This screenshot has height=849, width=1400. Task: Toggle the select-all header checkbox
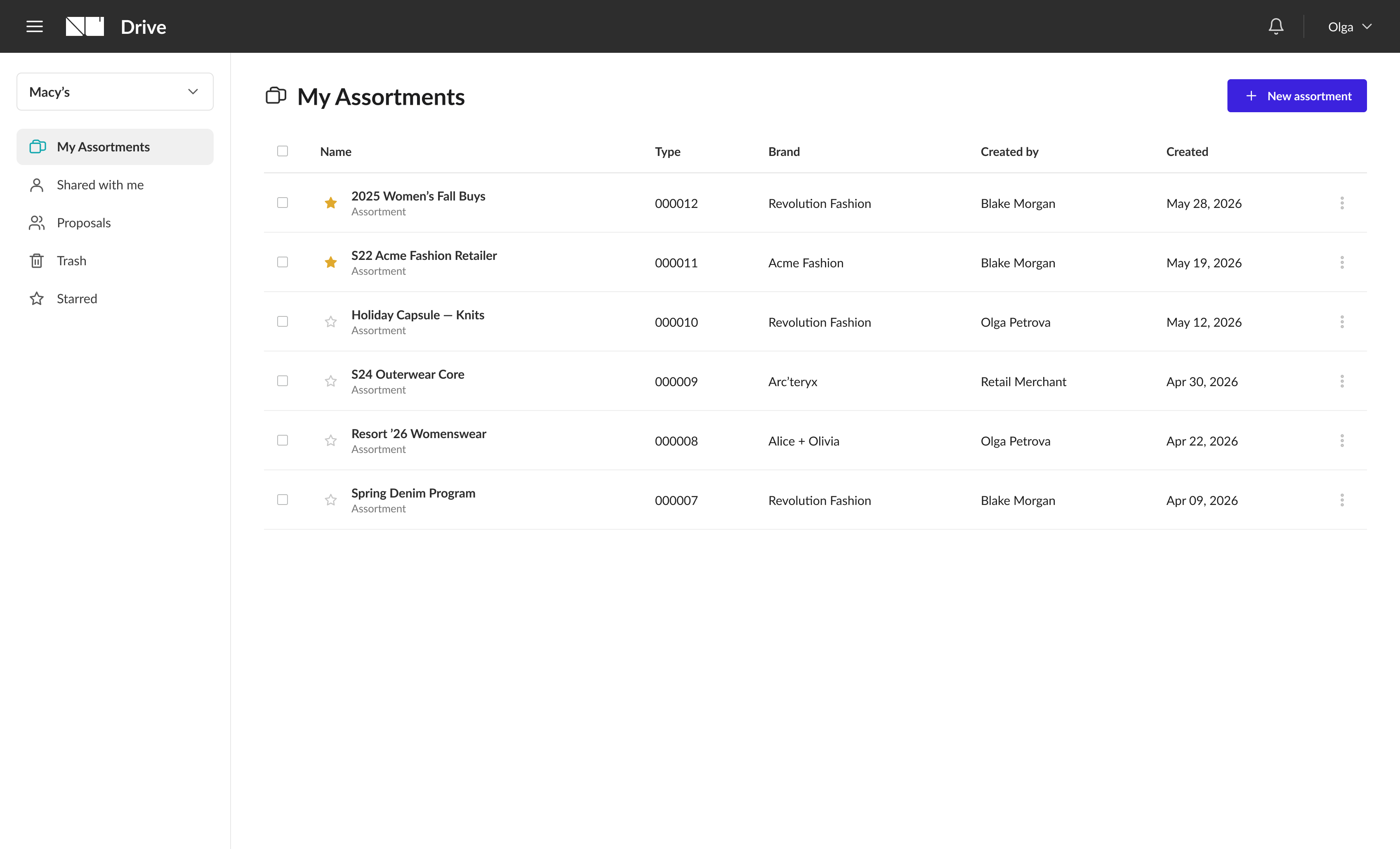(x=283, y=151)
